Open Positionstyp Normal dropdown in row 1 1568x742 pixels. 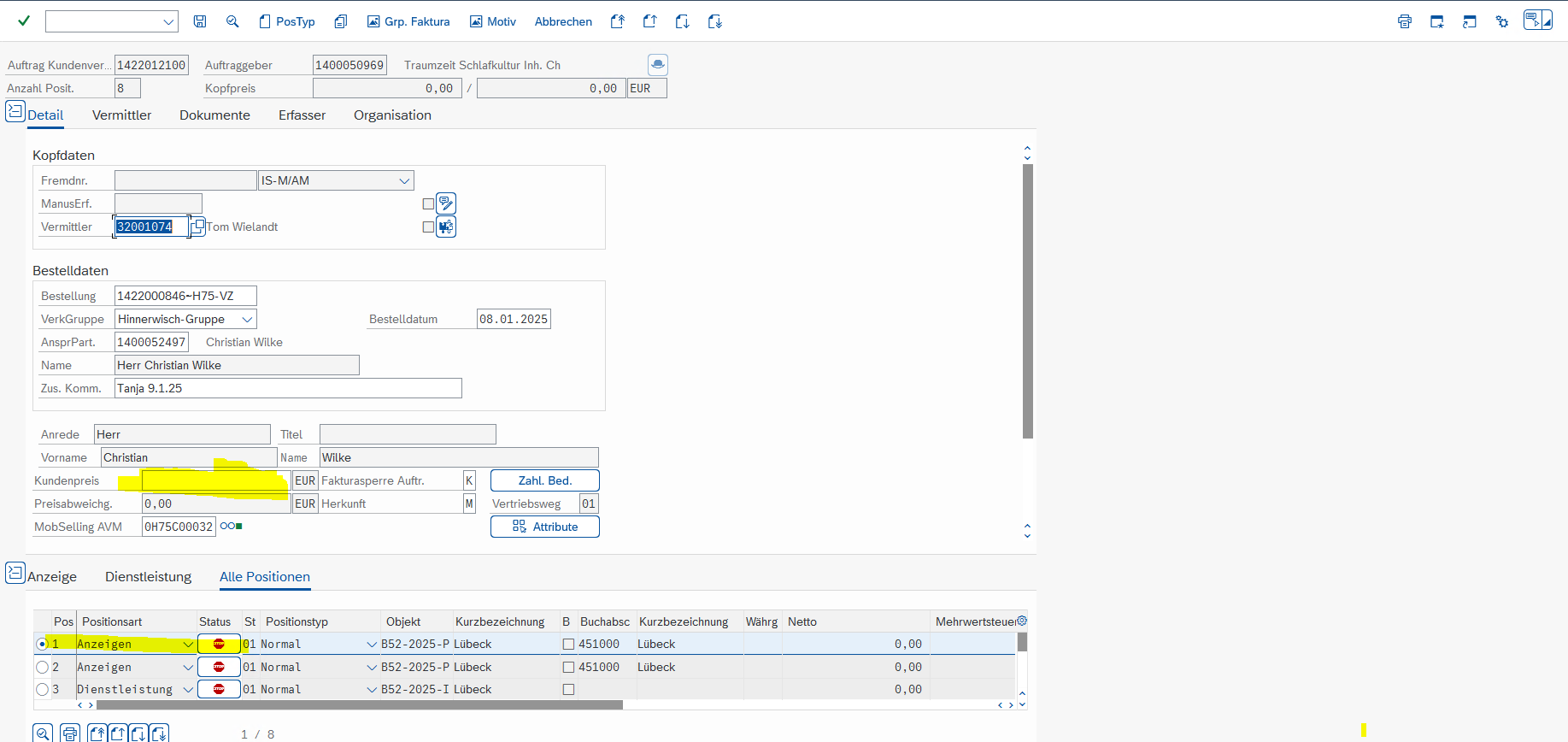point(372,644)
